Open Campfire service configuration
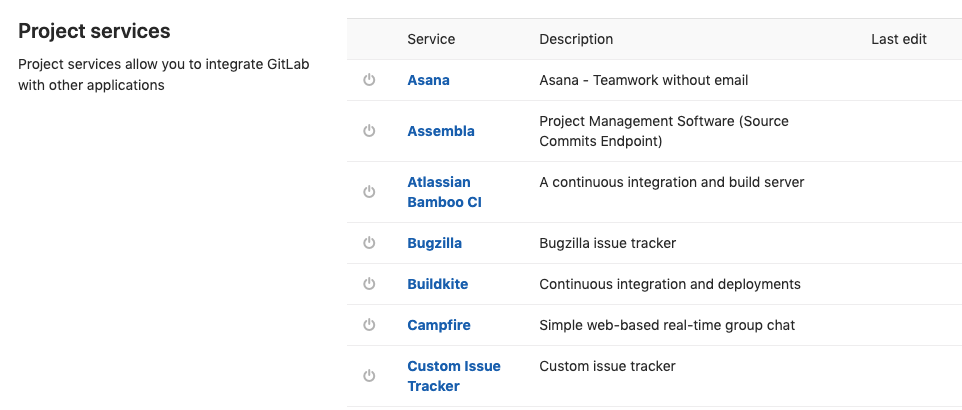The image size is (962, 410). coord(438,325)
